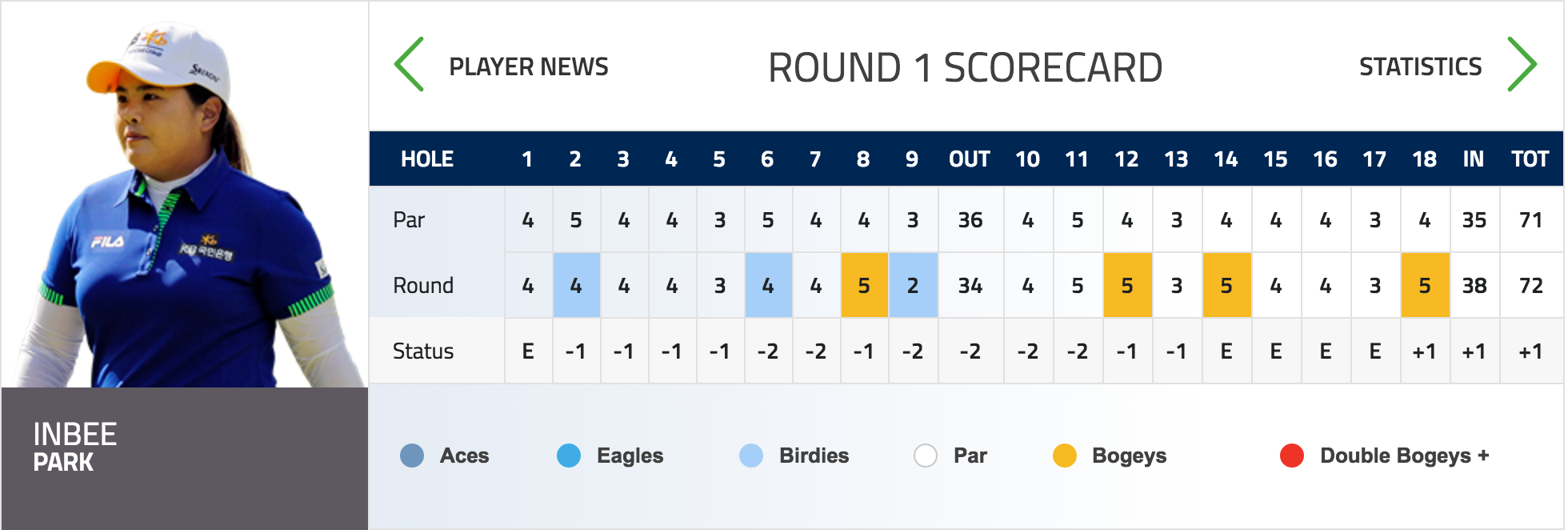1568x530 pixels.
Task: Click the Aces legend circle
Action: pos(412,456)
